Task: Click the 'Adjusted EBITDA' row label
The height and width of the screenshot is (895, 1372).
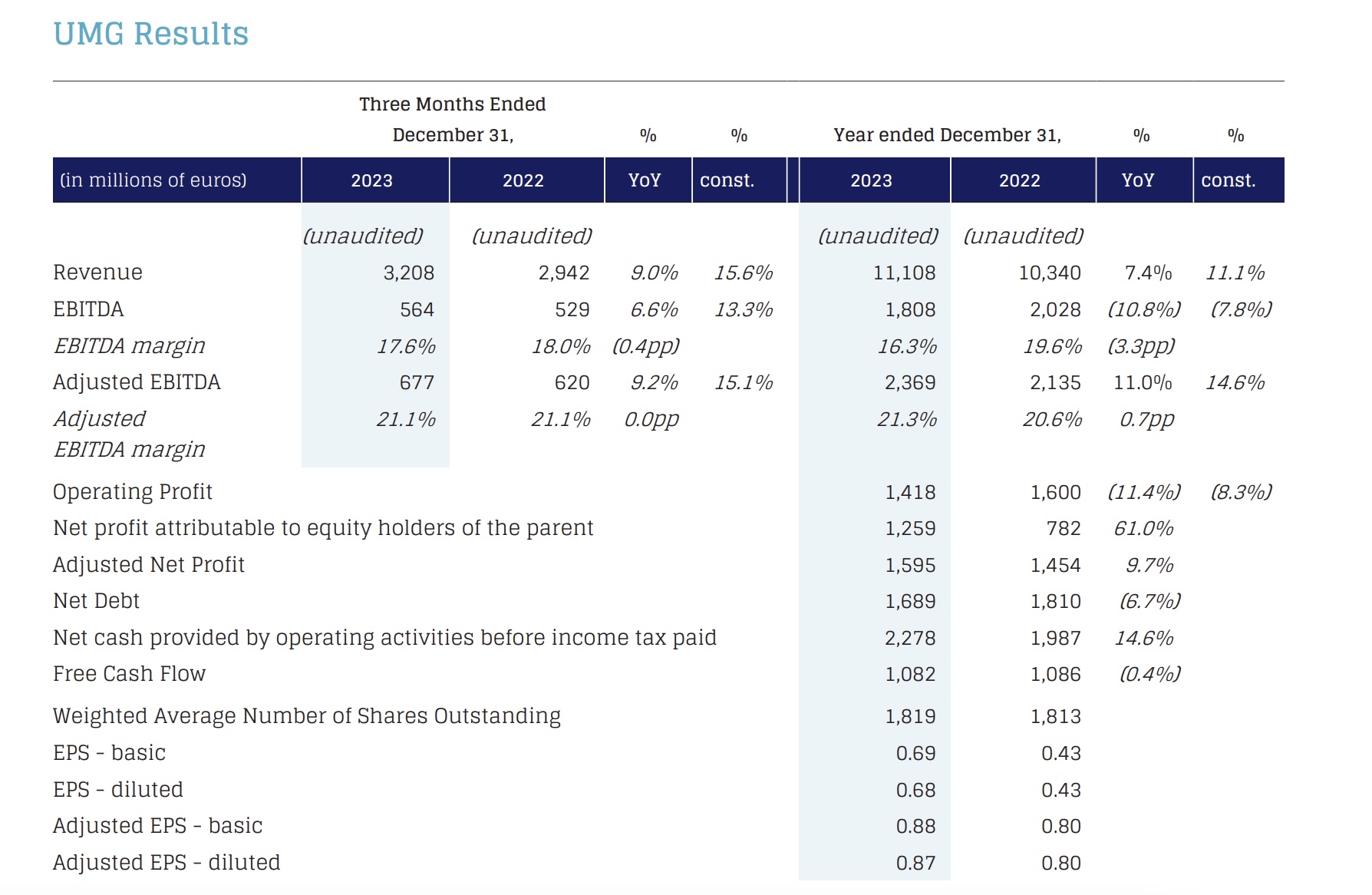Action: pyautogui.click(x=137, y=382)
